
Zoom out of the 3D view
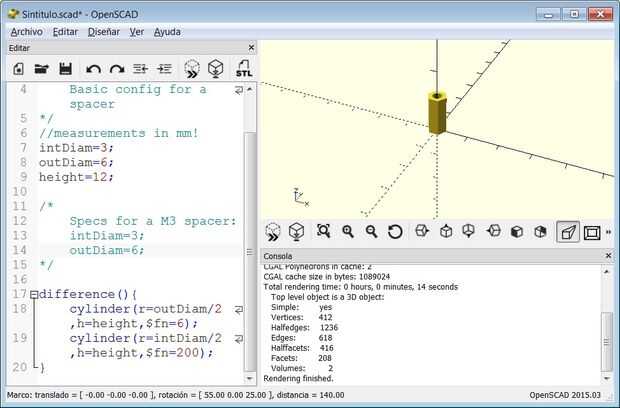pos(371,231)
